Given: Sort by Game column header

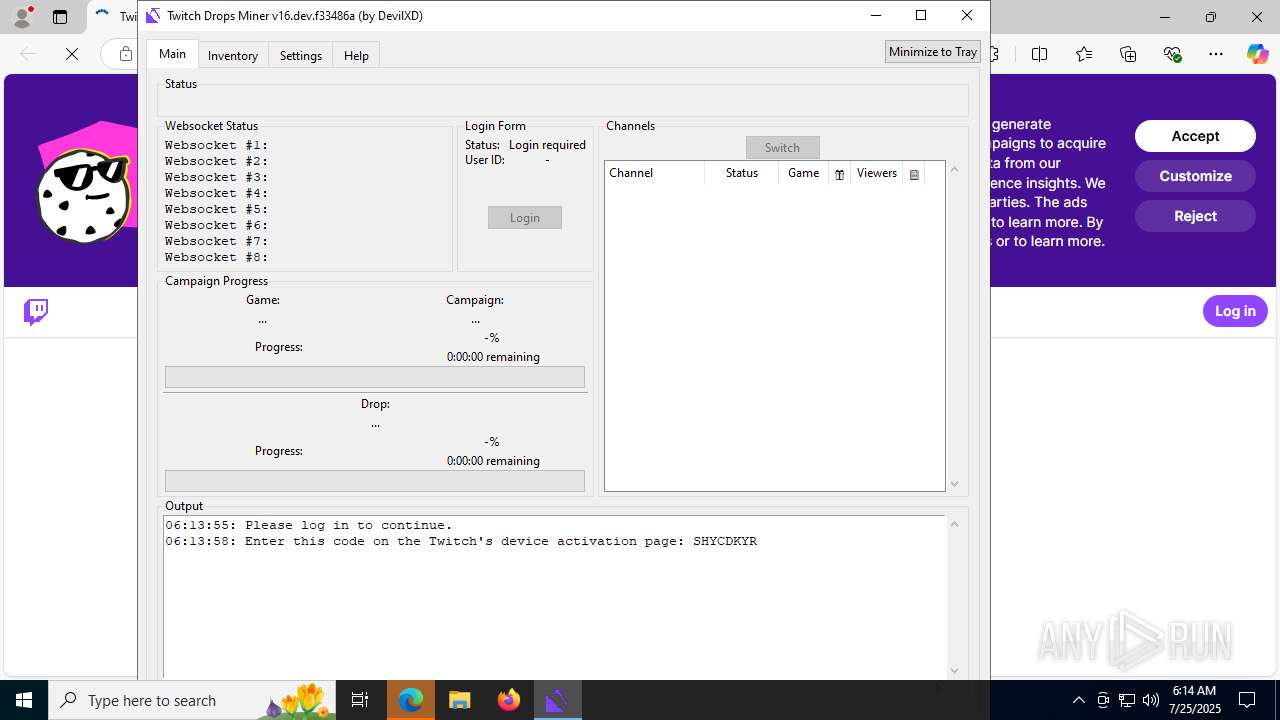Looking at the screenshot, I should 803,173.
